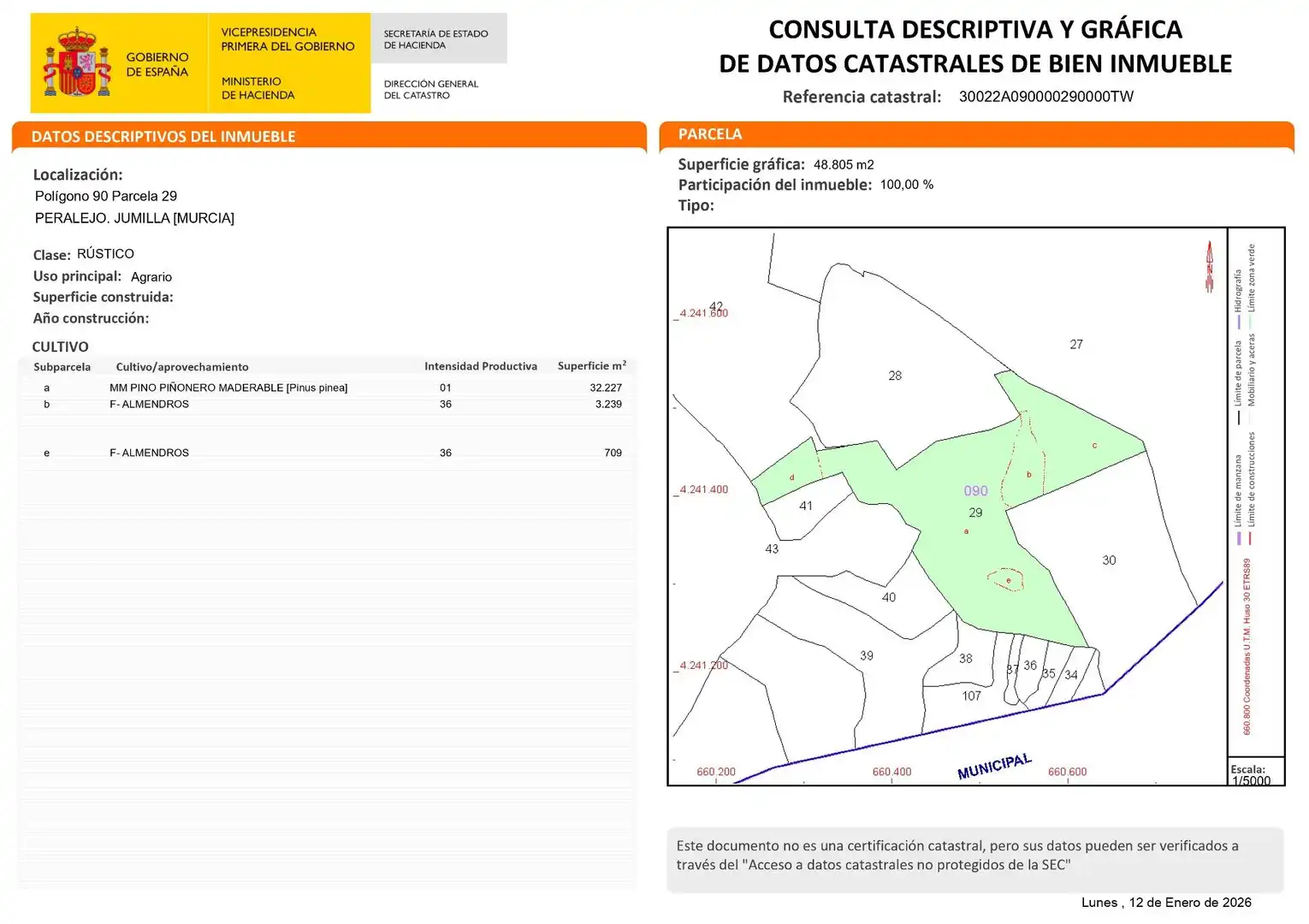Click parcel number 30 on the map
Viewport: 1309px width, 924px height.
(x=1109, y=560)
